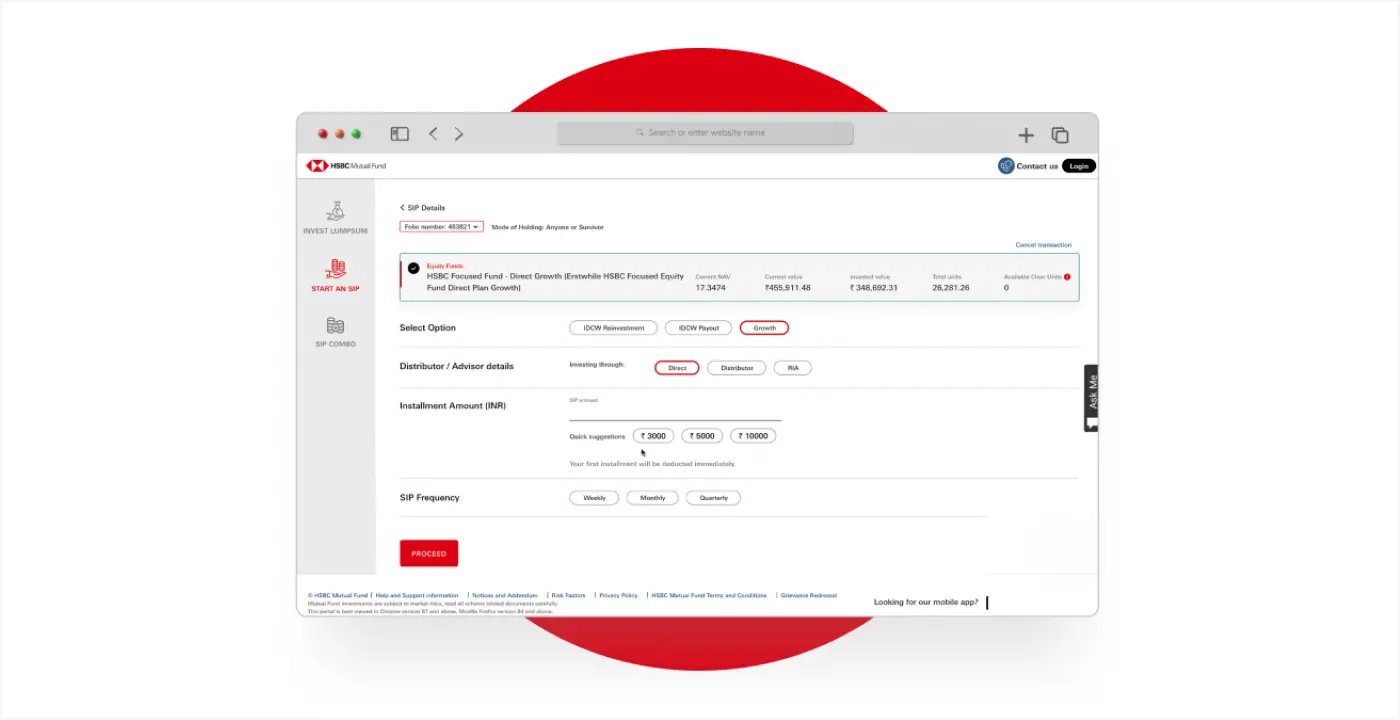Go back using the browser back arrow
This screenshot has height=720, width=1400.
click(x=433, y=134)
